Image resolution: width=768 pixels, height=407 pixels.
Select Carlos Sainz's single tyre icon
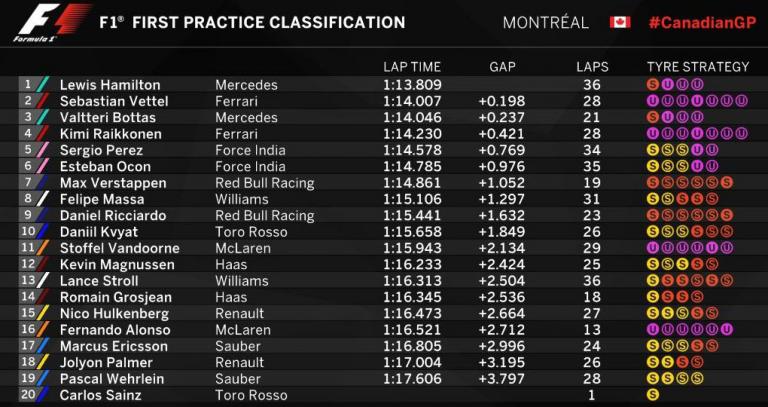[653, 395]
